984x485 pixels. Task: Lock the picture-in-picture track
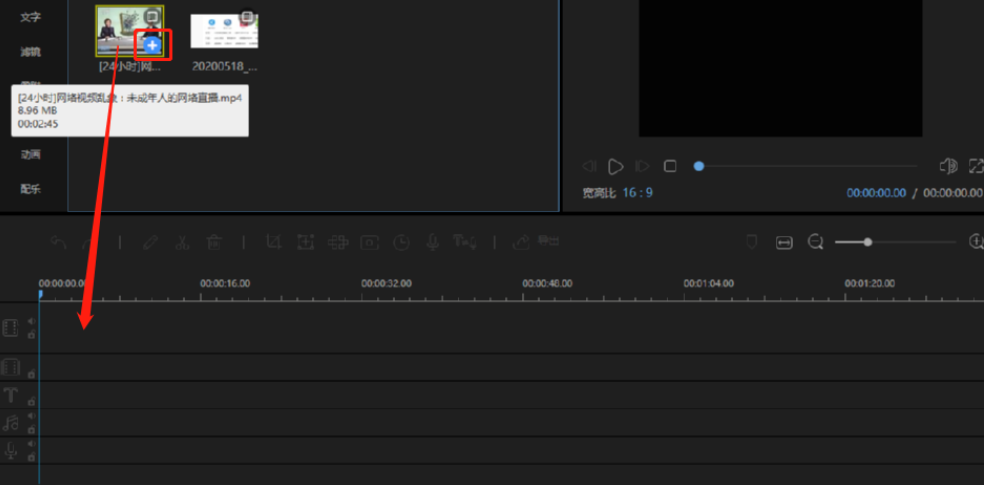[31, 374]
